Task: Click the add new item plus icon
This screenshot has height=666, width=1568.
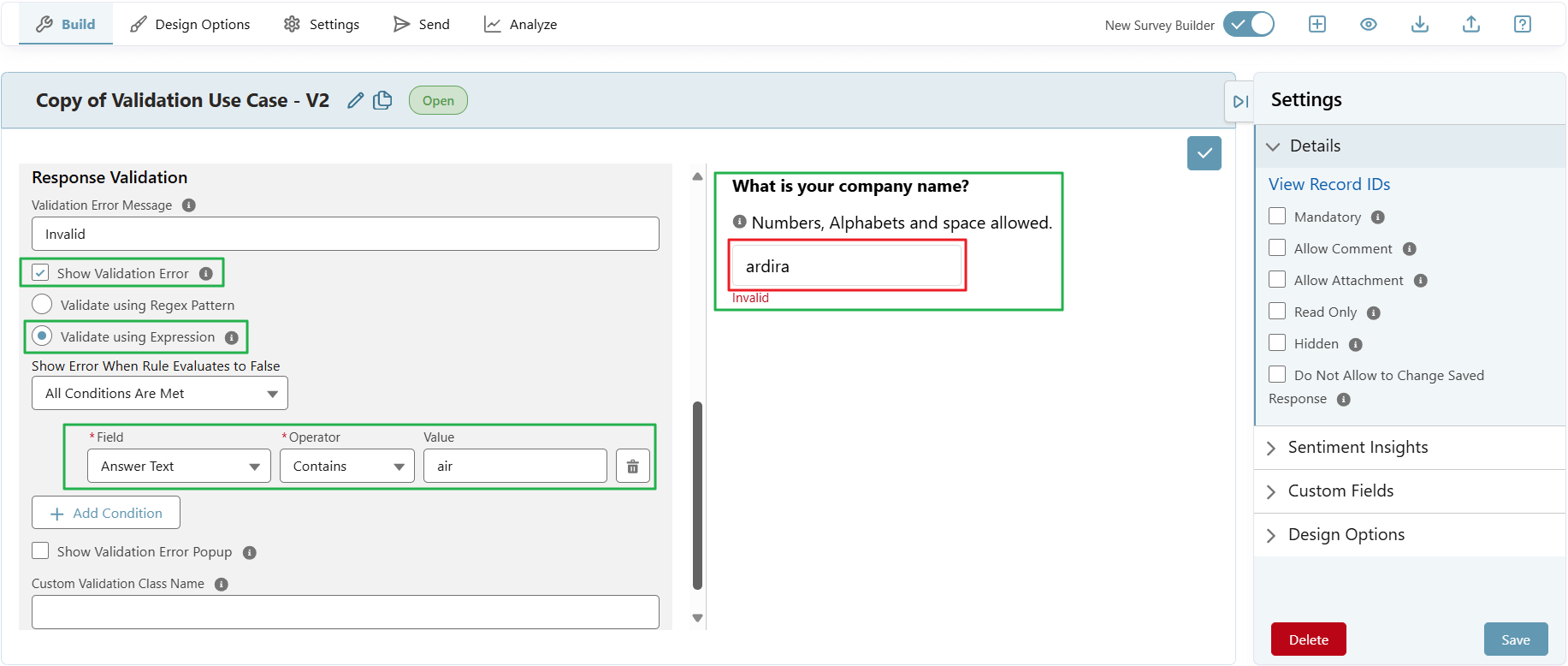Action: pos(1317,24)
